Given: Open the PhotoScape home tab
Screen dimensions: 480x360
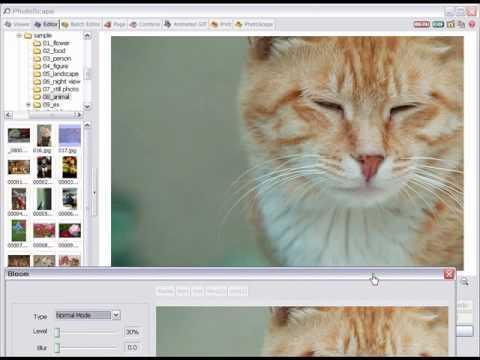Looking at the screenshot, I should click(x=254, y=24).
